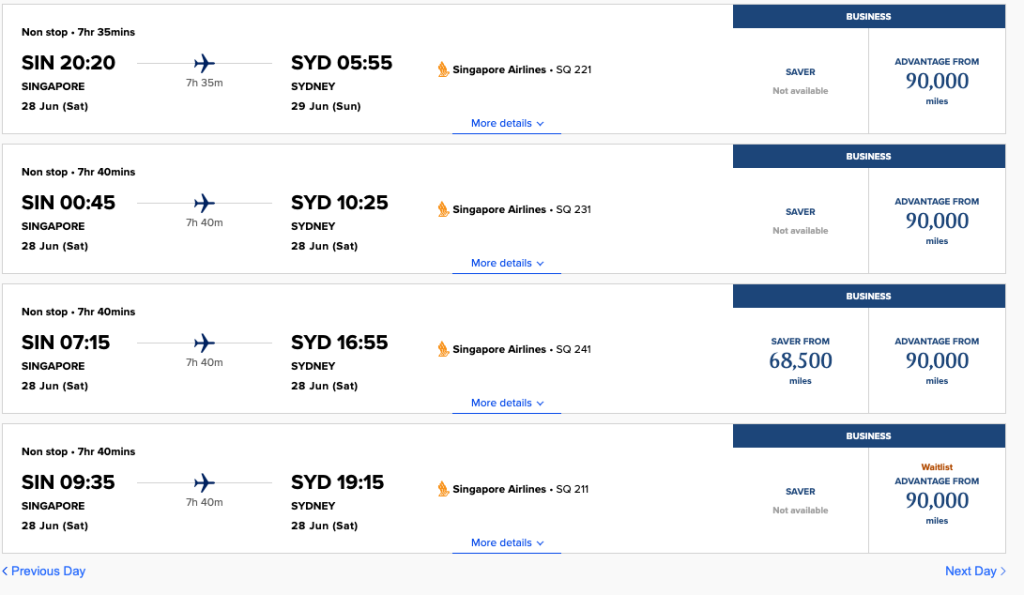Expand More details for flight SQ 241
The width and height of the screenshot is (1024, 595).
[507, 403]
